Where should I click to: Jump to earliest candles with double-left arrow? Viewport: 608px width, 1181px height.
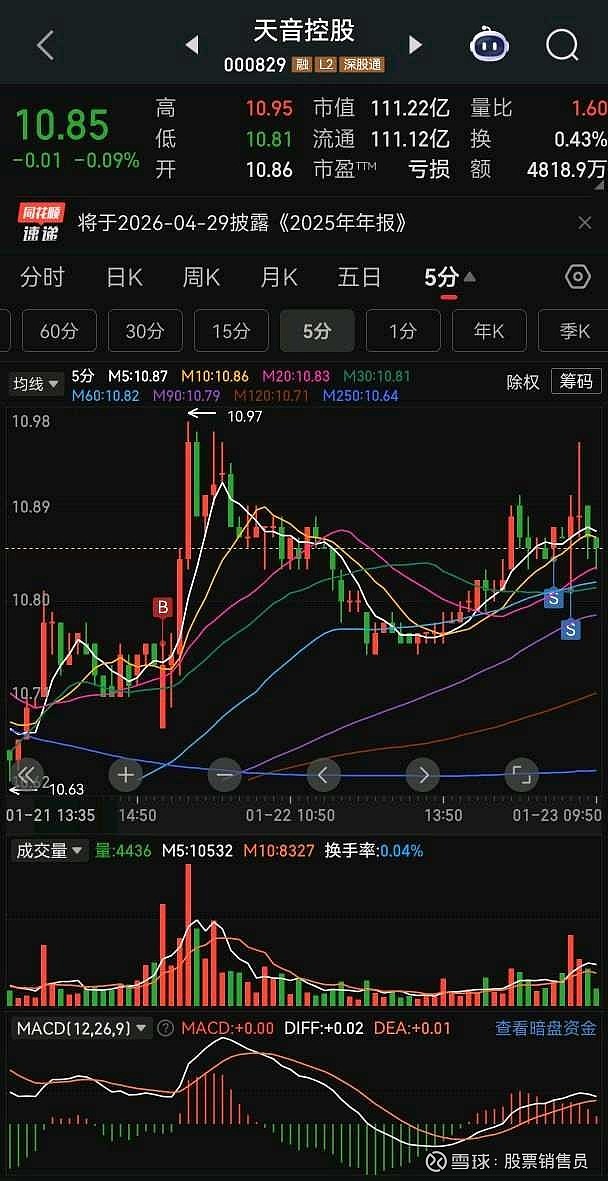point(26,774)
